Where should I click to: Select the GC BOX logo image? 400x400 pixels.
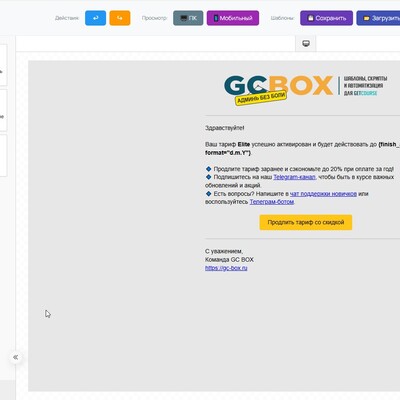[x=306, y=89]
